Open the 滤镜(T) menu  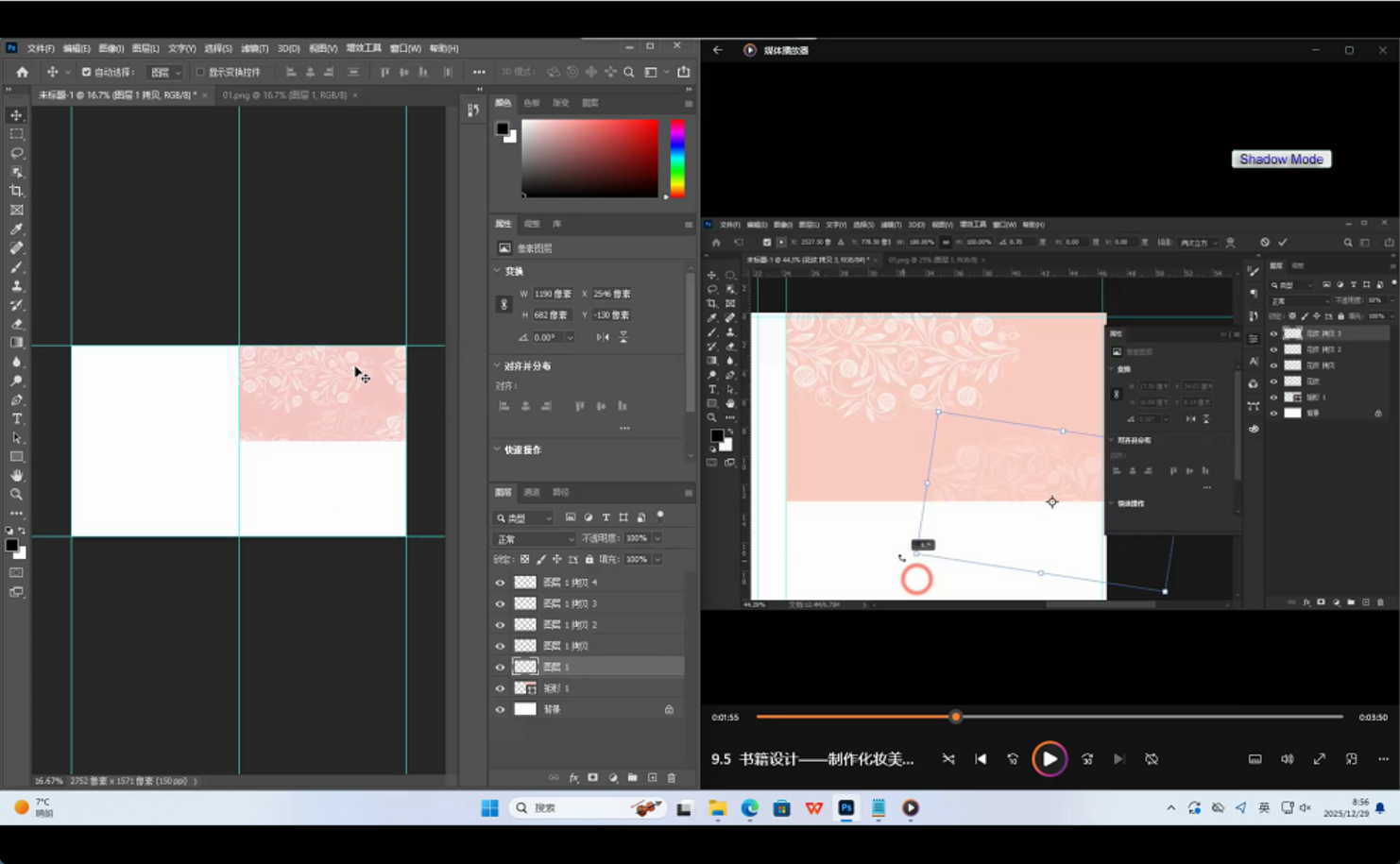(x=254, y=48)
